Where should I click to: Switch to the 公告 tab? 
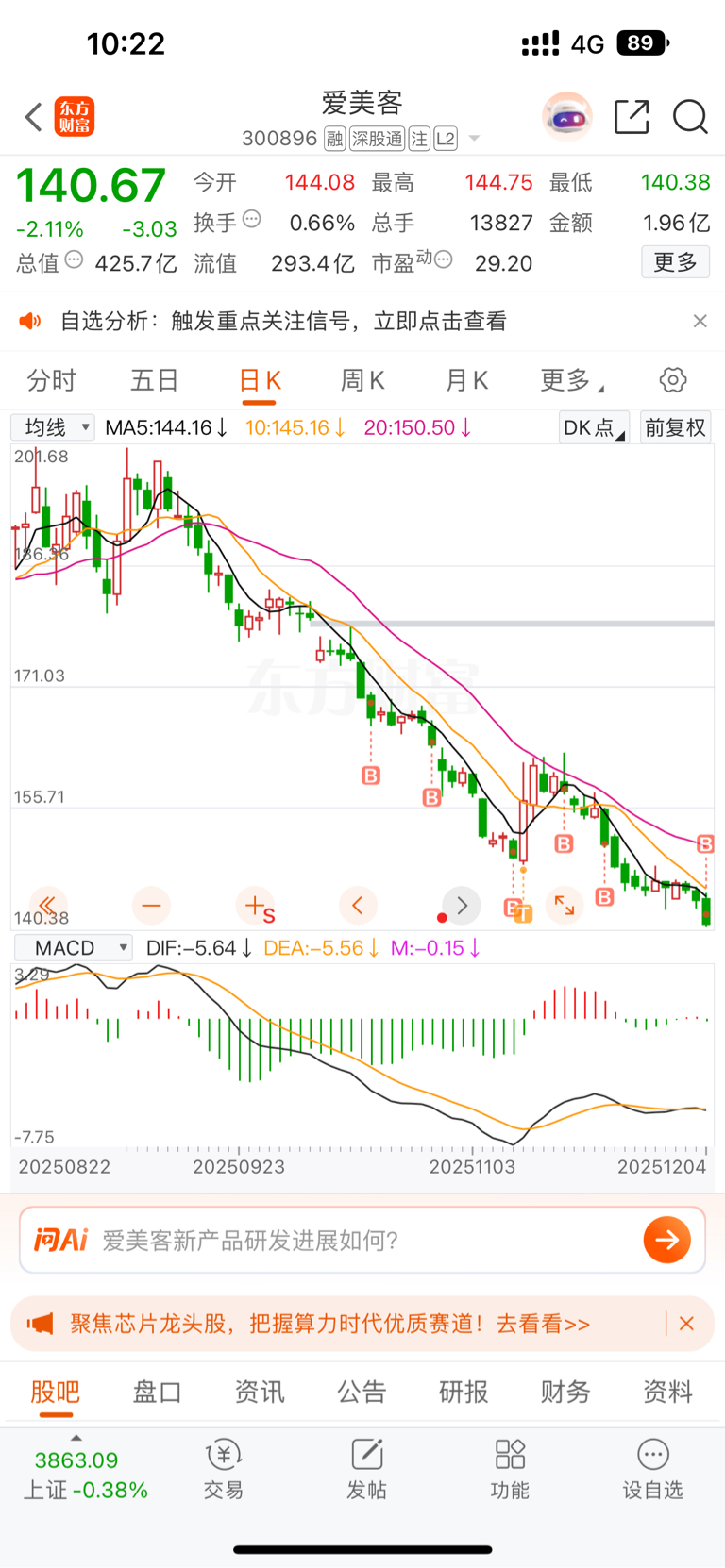[362, 1392]
